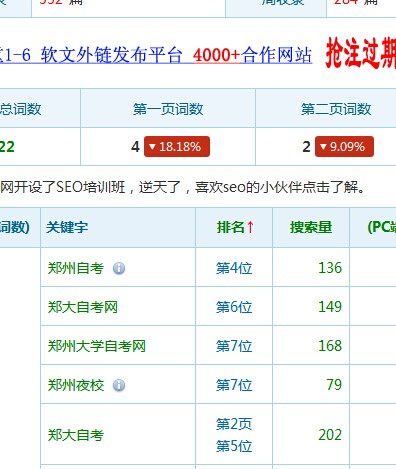This screenshot has height=469, width=396.
Task: Click 第6位 ranking for 郑大自考网
Action: pos(234,307)
